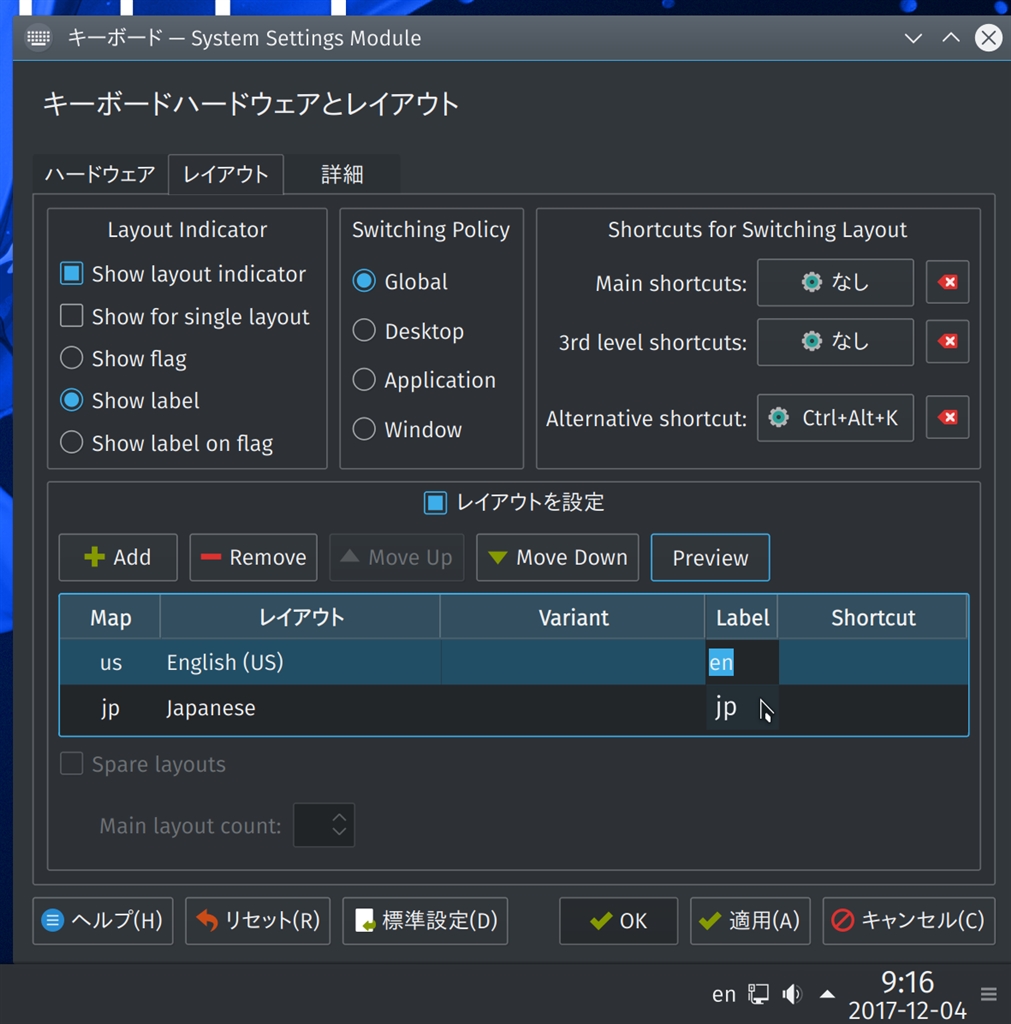This screenshot has height=1024, width=1011.
Task: Click the keyboard icon in title bar
Action: pyautogui.click(x=38, y=38)
